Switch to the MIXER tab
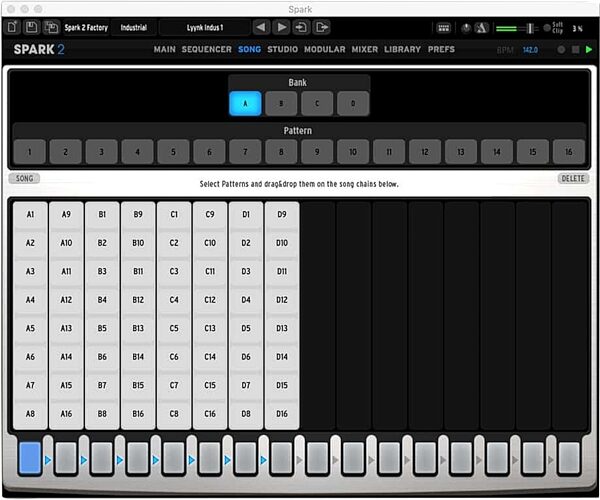The image size is (600, 500). coord(365,49)
